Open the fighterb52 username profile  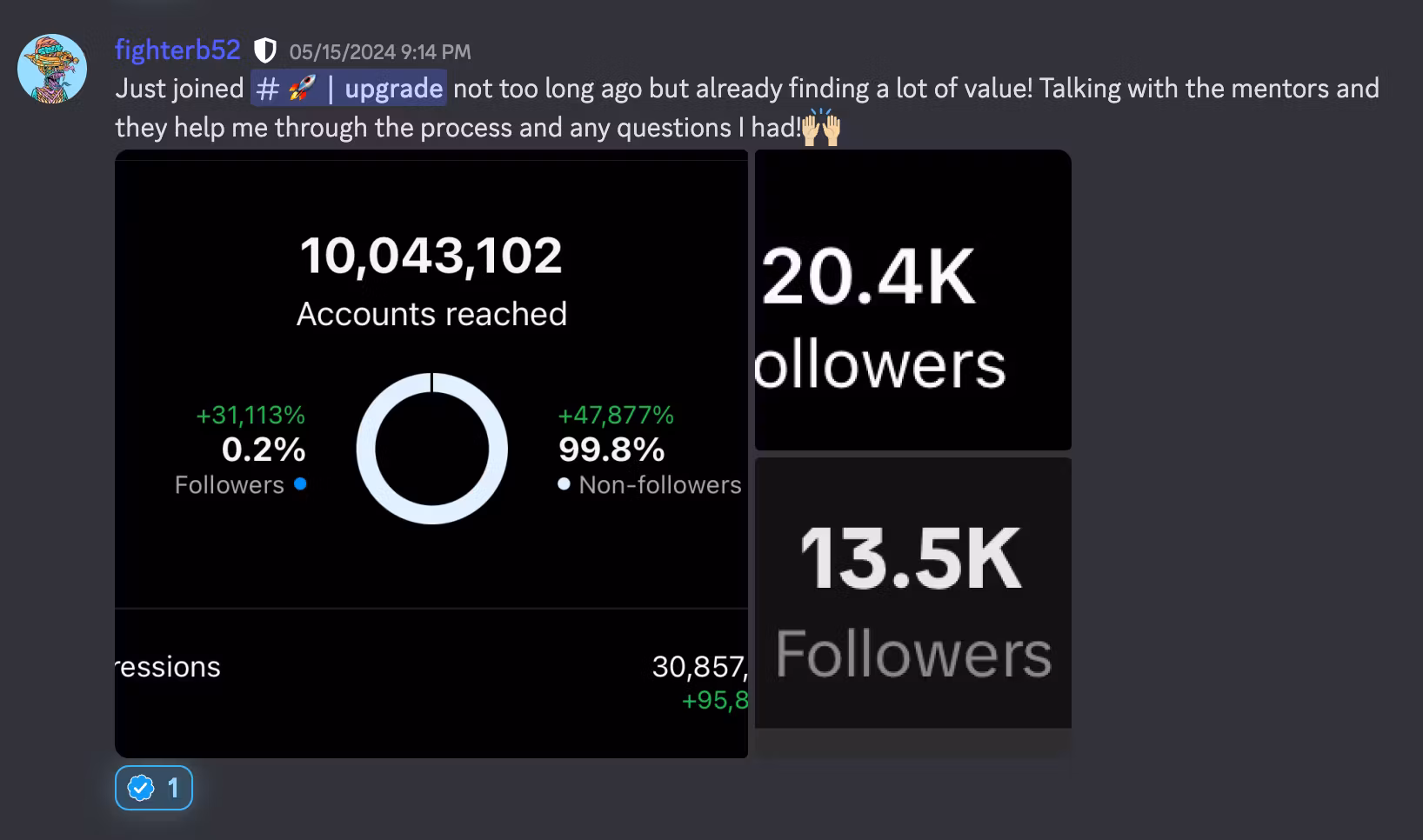click(177, 50)
